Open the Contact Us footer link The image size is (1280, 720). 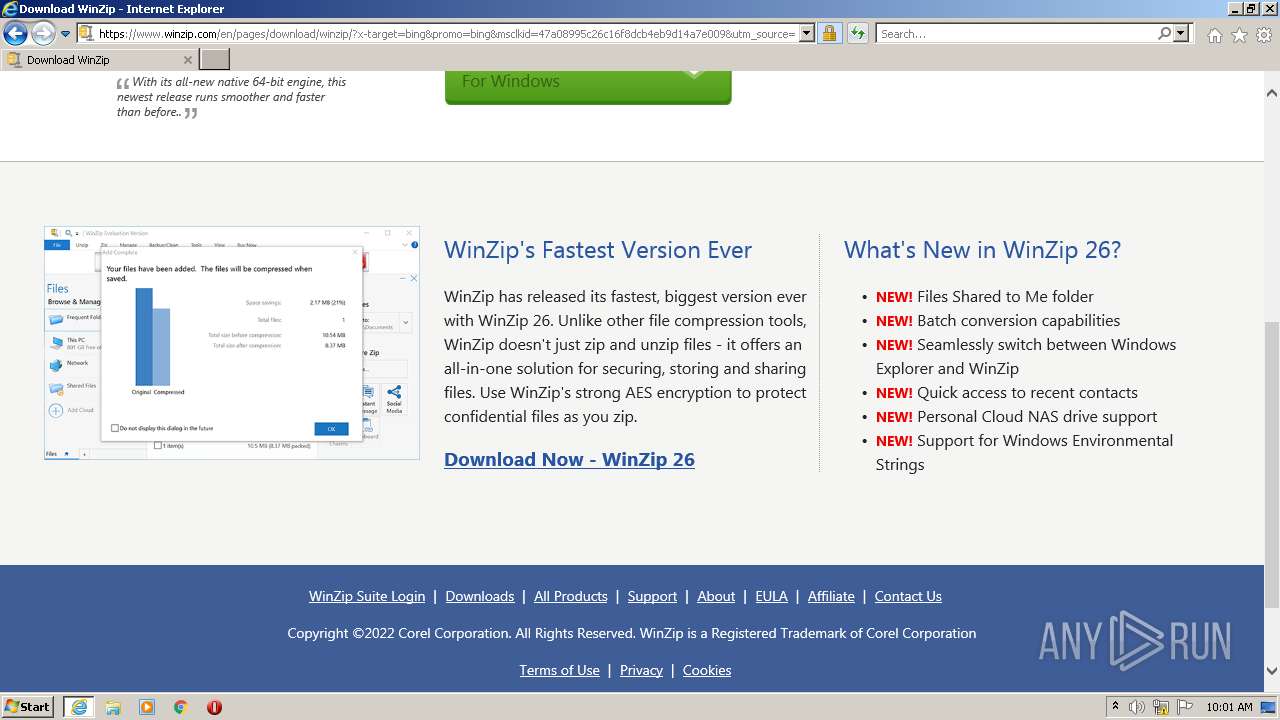pyautogui.click(x=908, y=596)
